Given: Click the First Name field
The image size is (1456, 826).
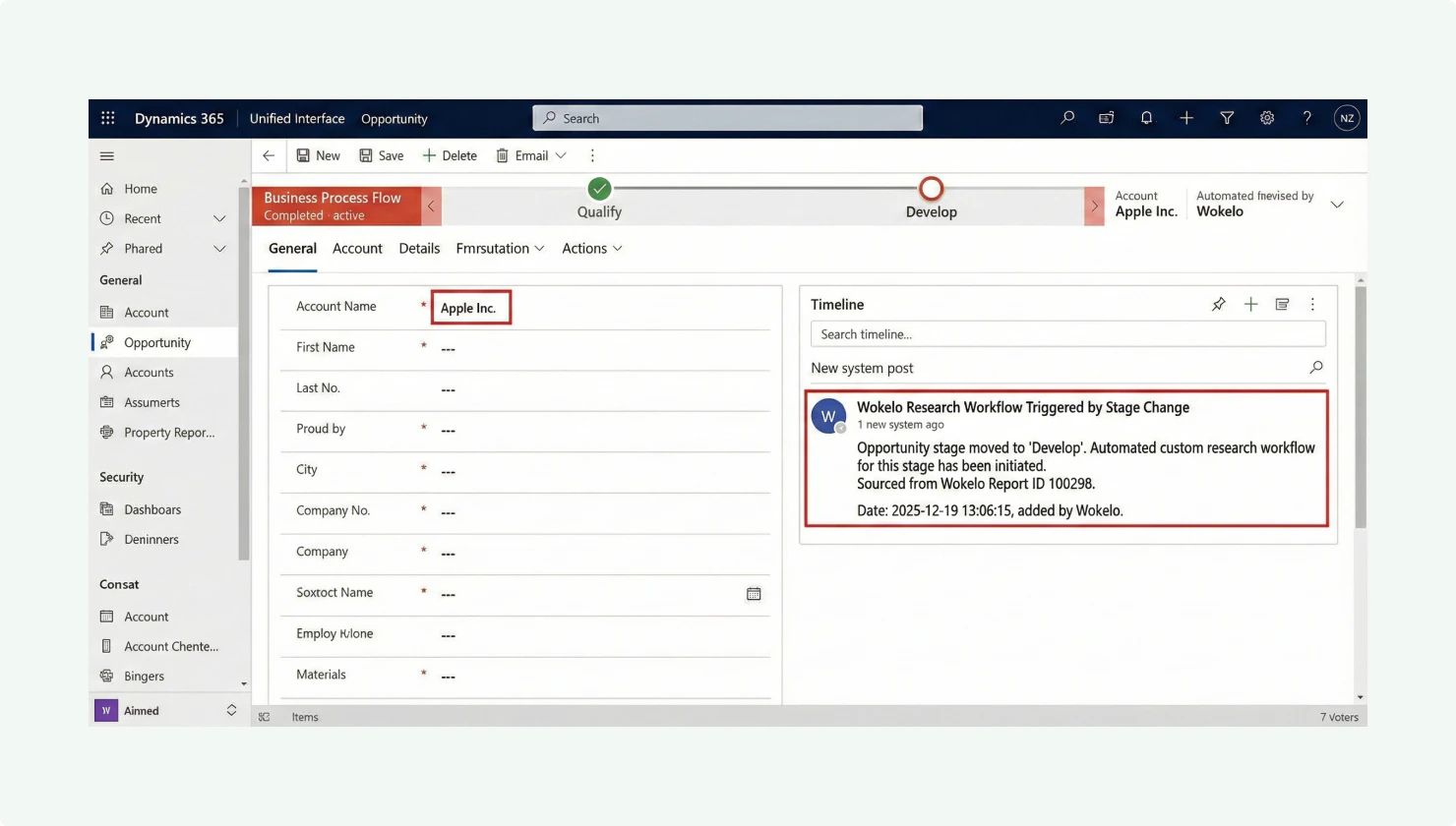Looking at the screenshot, I should 604,348.
